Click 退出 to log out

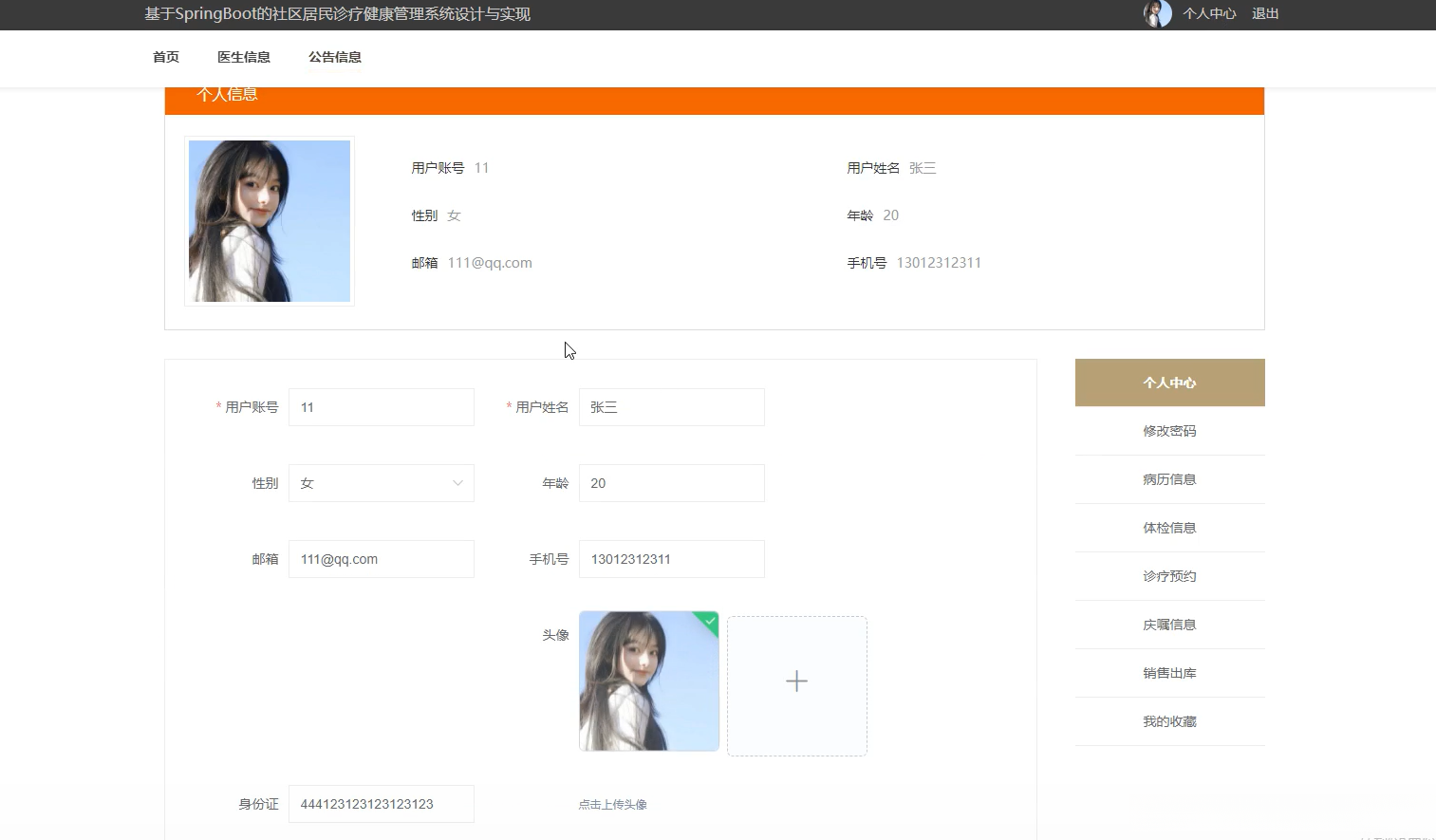point(1265,14)
